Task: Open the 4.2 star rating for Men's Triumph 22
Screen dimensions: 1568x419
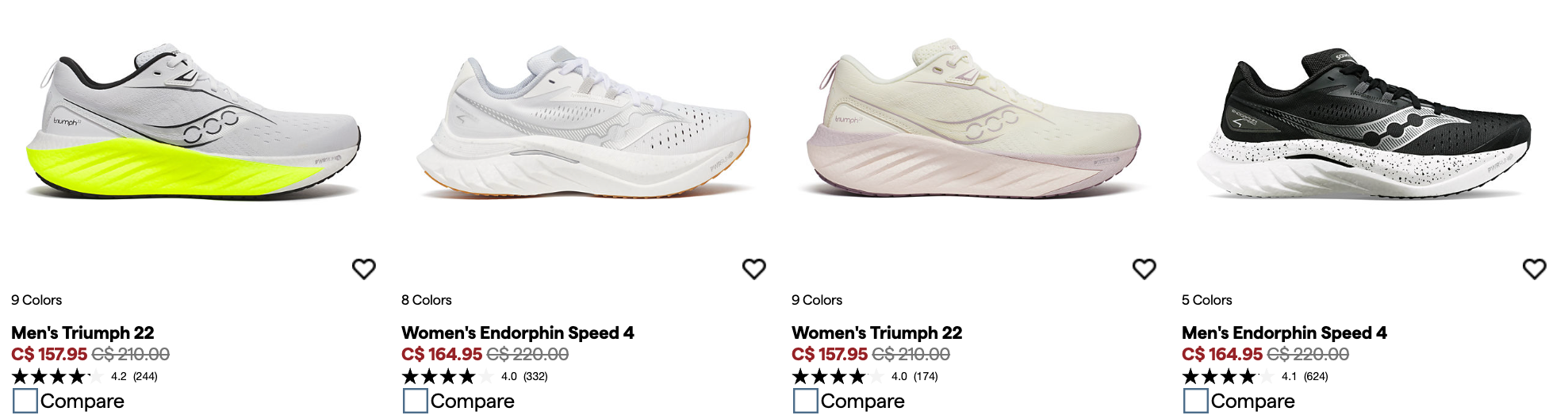Action: click(x=84, y=376)
